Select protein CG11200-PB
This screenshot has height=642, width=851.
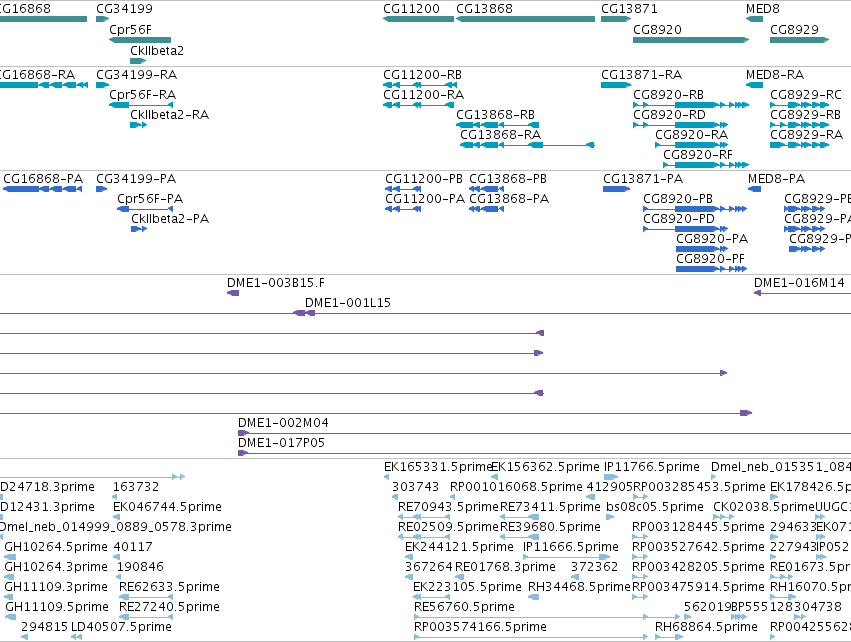[x=403, y=189]
